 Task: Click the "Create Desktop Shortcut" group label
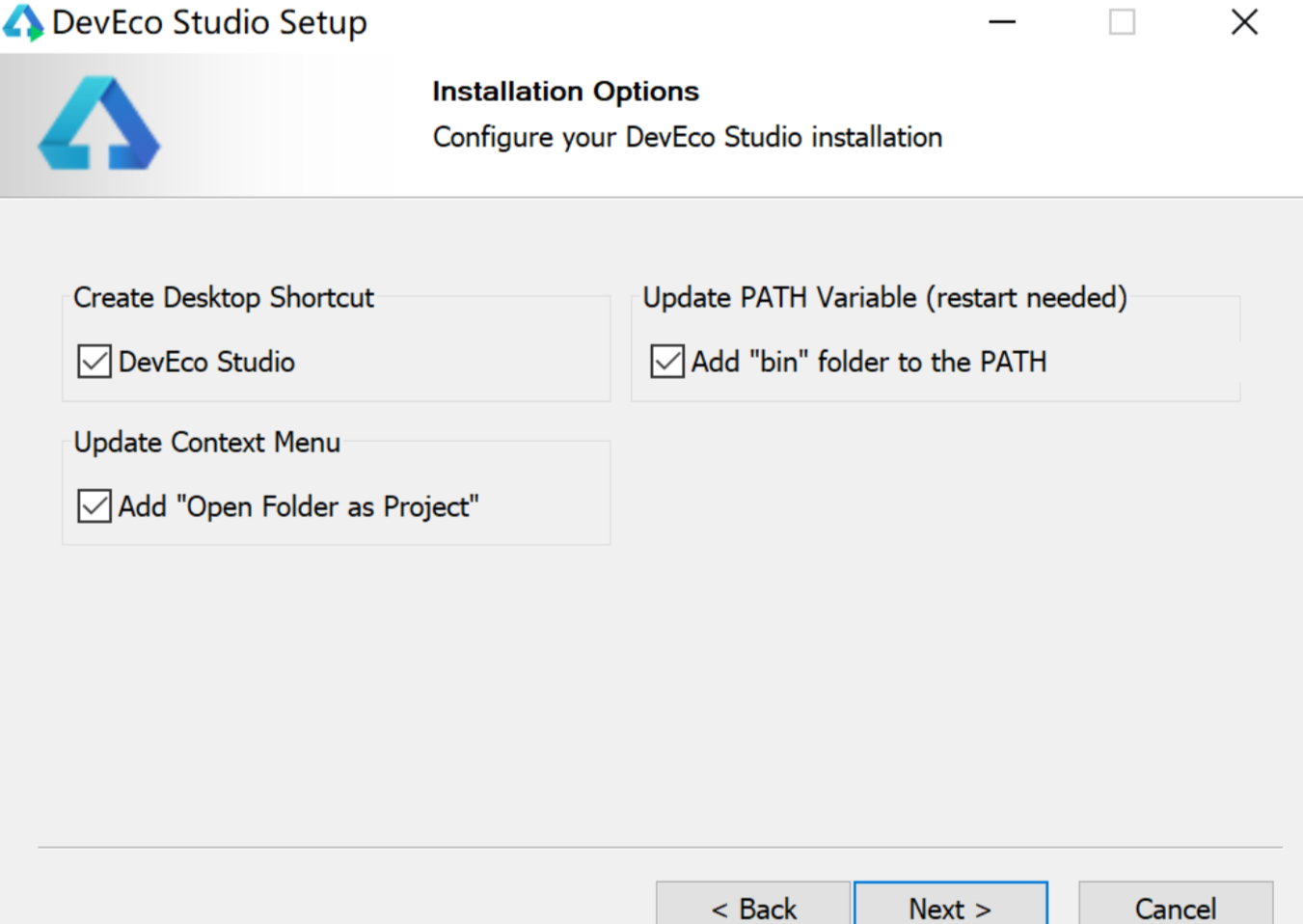(223, 297)
